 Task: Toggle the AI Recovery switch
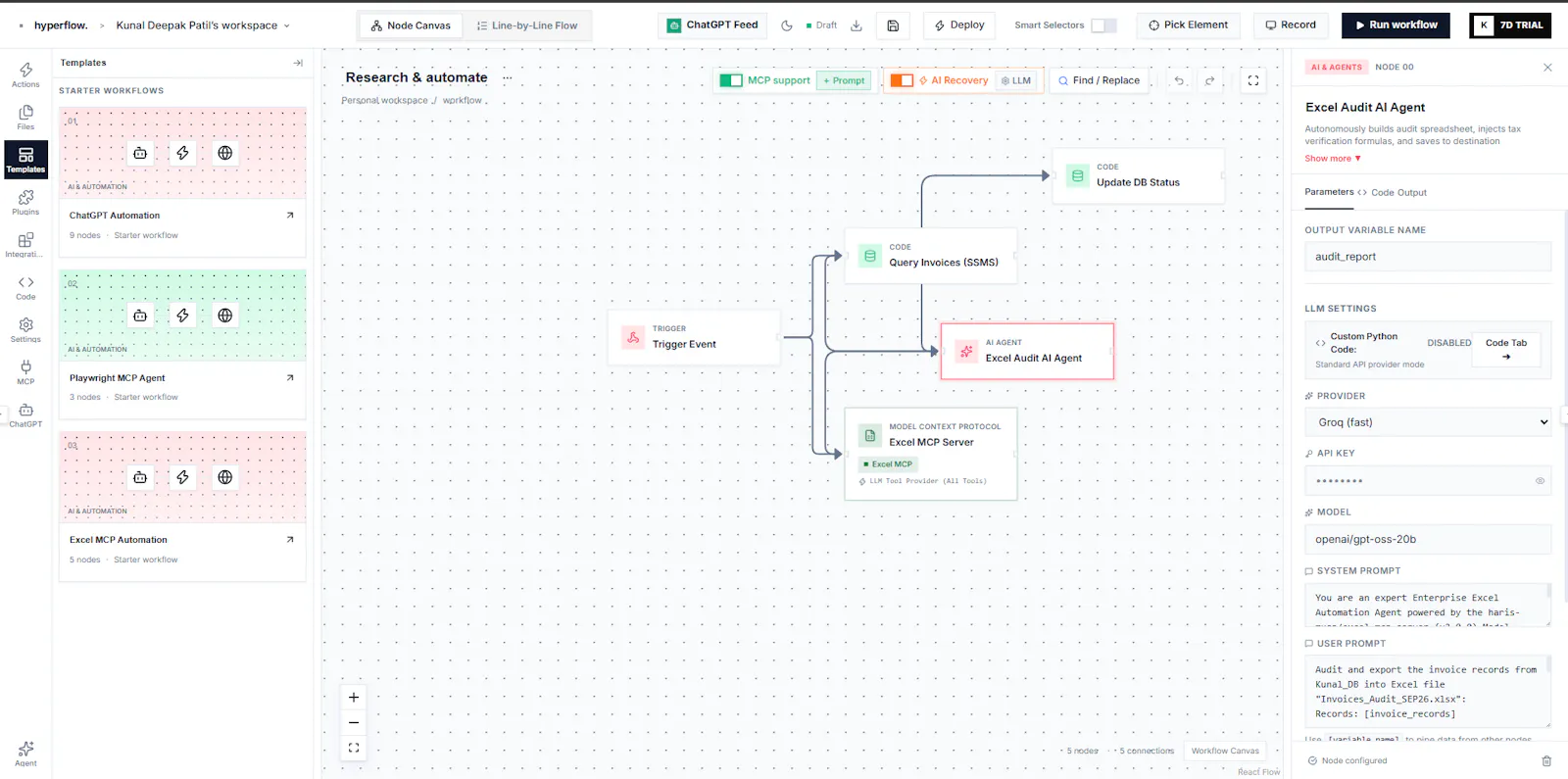click(x=902, y=80)
